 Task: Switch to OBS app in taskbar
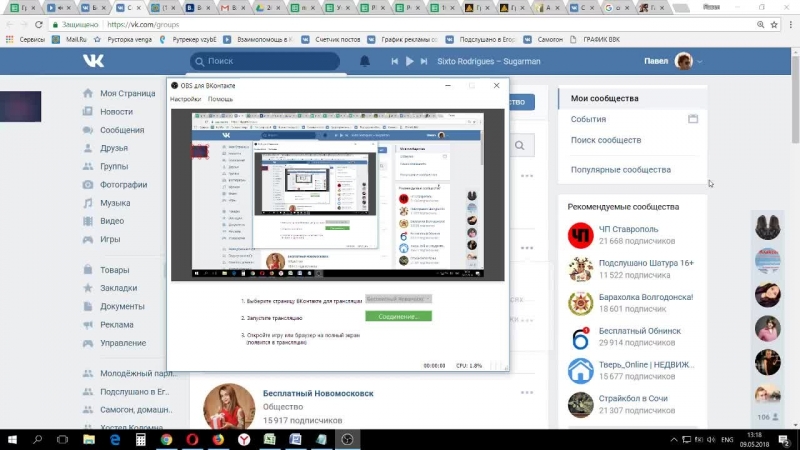click(347, 439)
